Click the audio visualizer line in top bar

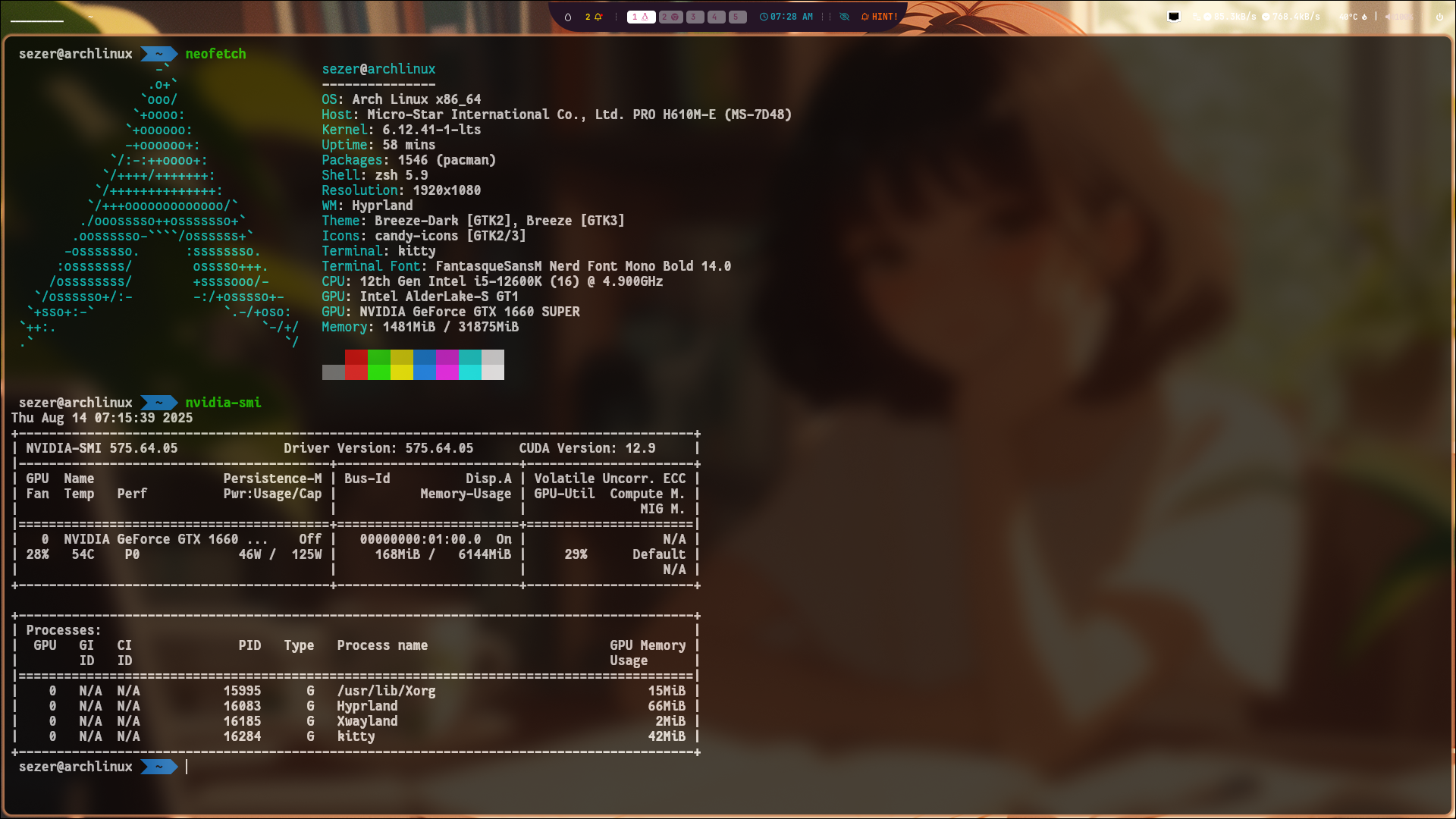coord(37,20)
